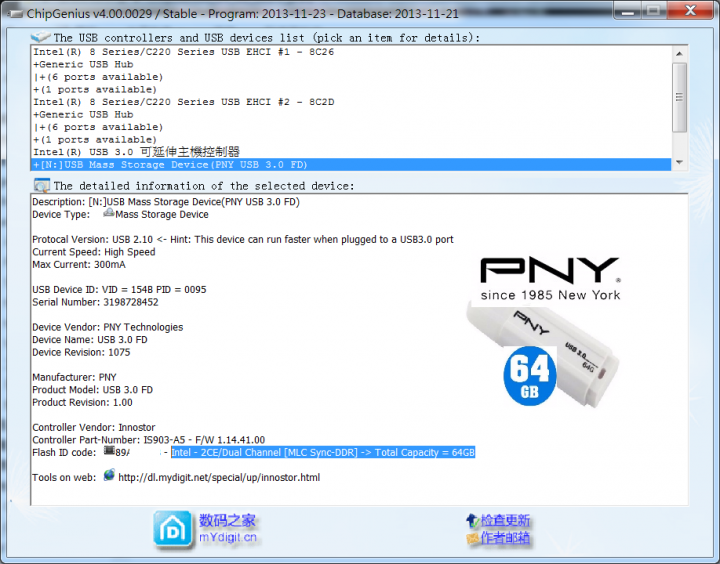Click the Controller Part-Number IS903-A5 line

click(148, 440)
